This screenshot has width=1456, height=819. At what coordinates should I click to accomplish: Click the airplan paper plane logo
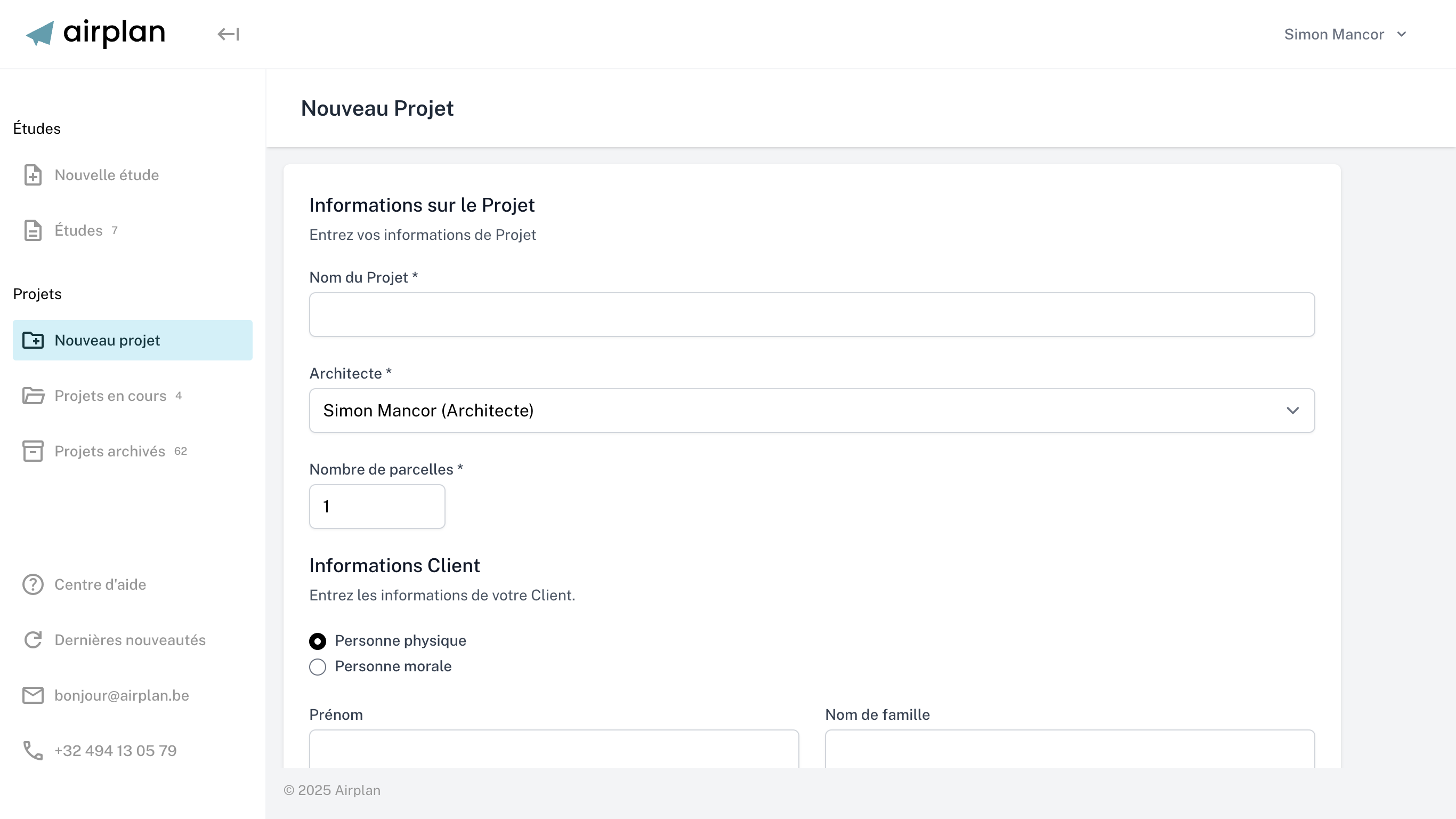40,34
